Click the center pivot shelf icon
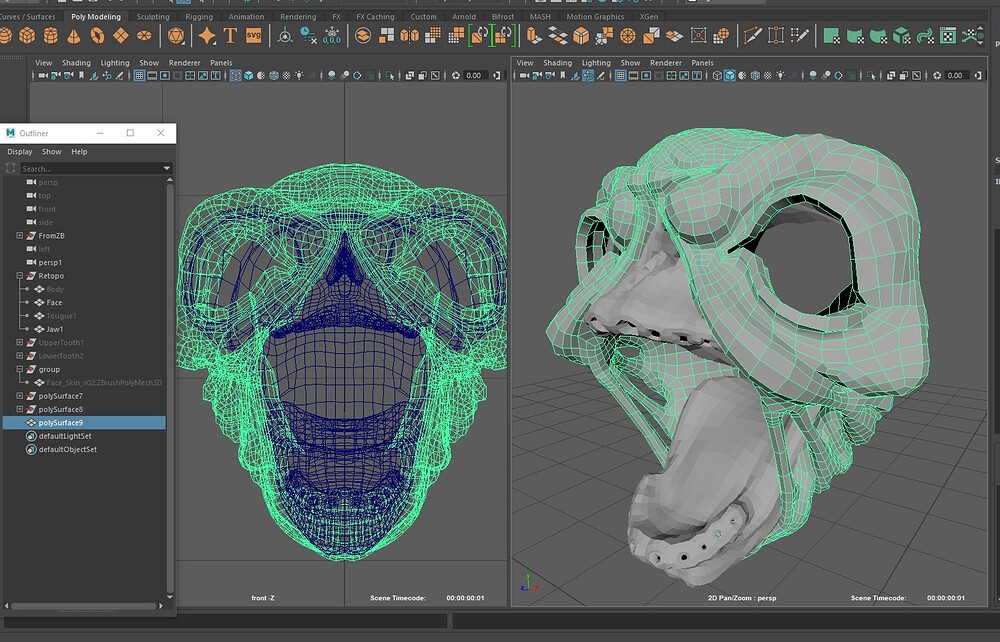Viewport: 1000px width, 642px height. (x=285, y=36)
